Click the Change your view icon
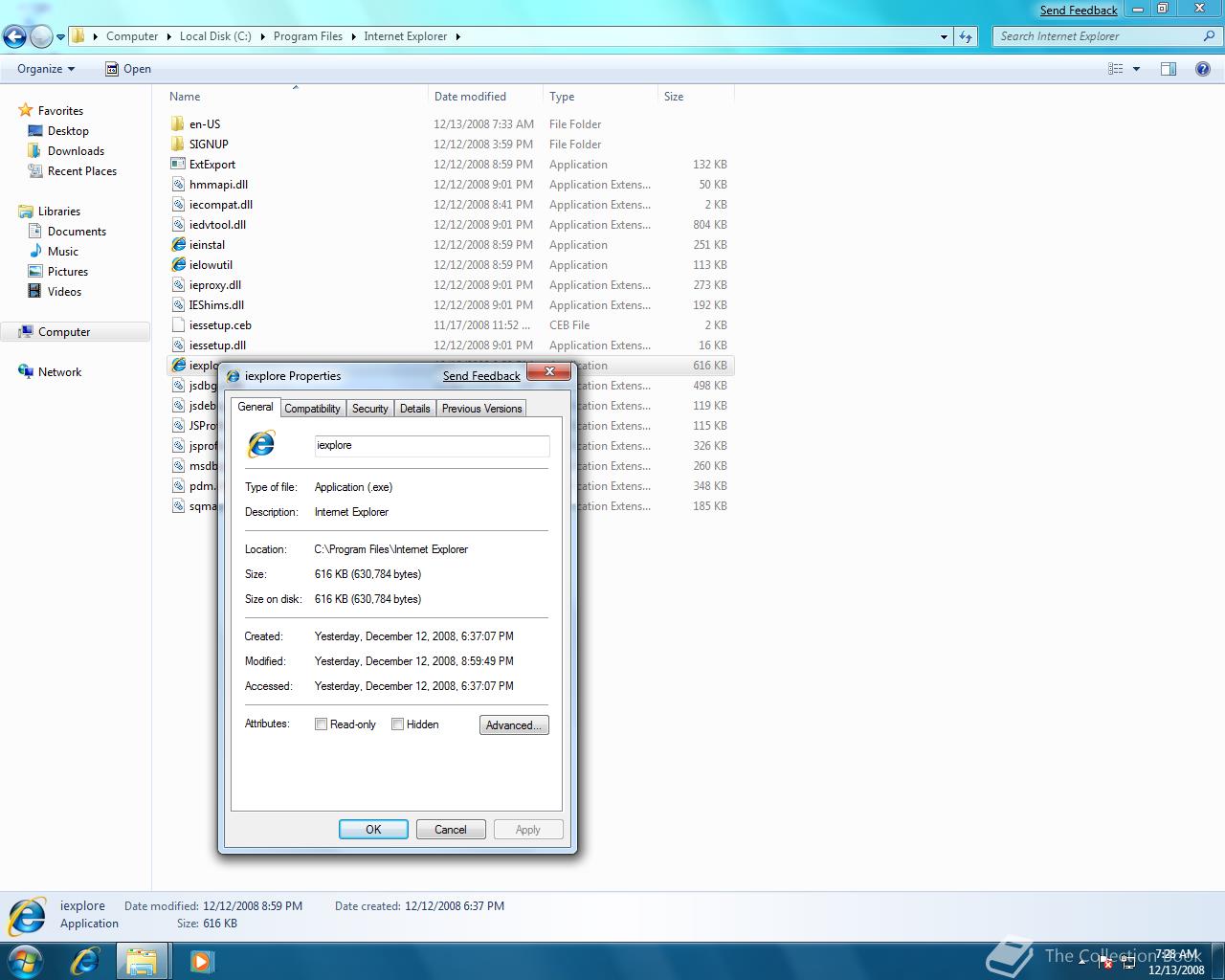Screen dimensions: 1225x980 coord(1115,69)
